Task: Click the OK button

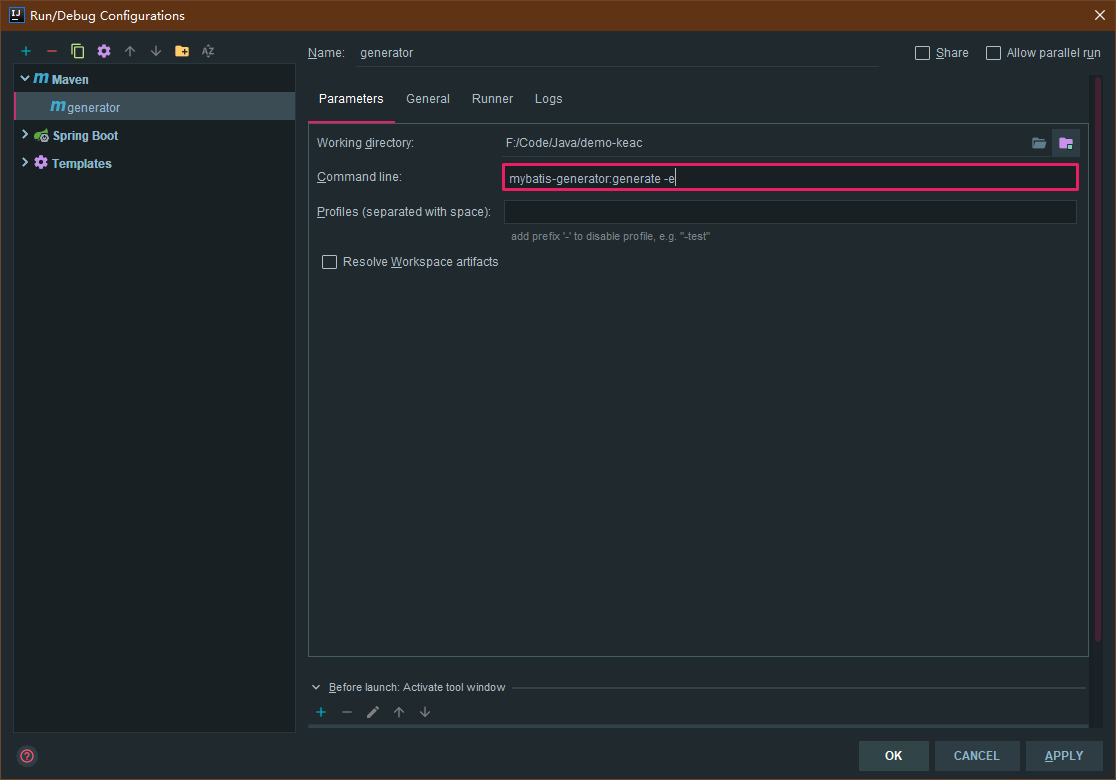Action: [x=893, y=756]
